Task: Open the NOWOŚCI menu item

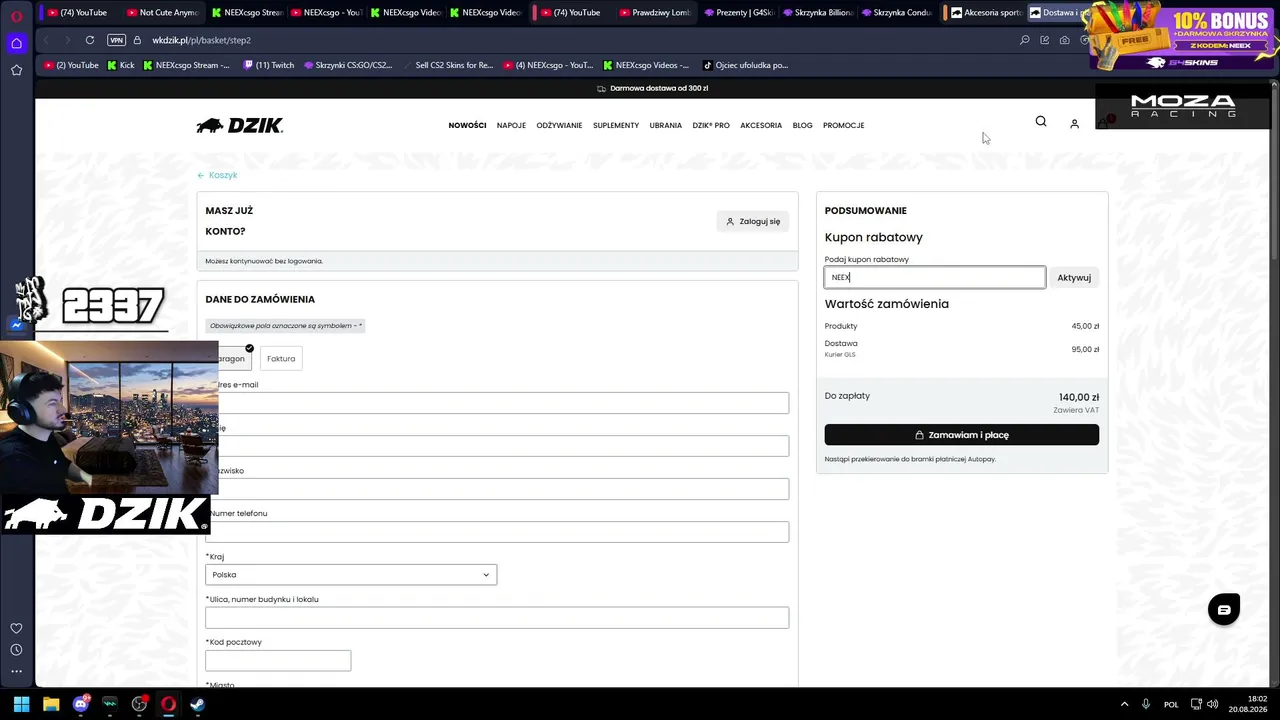Action: [467, 125]
